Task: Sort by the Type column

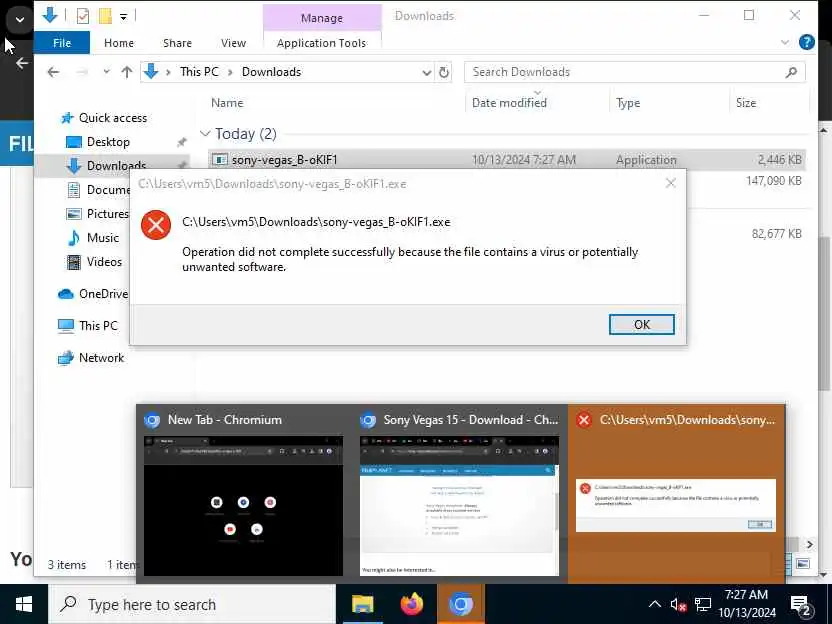Action: coord(628,103)
